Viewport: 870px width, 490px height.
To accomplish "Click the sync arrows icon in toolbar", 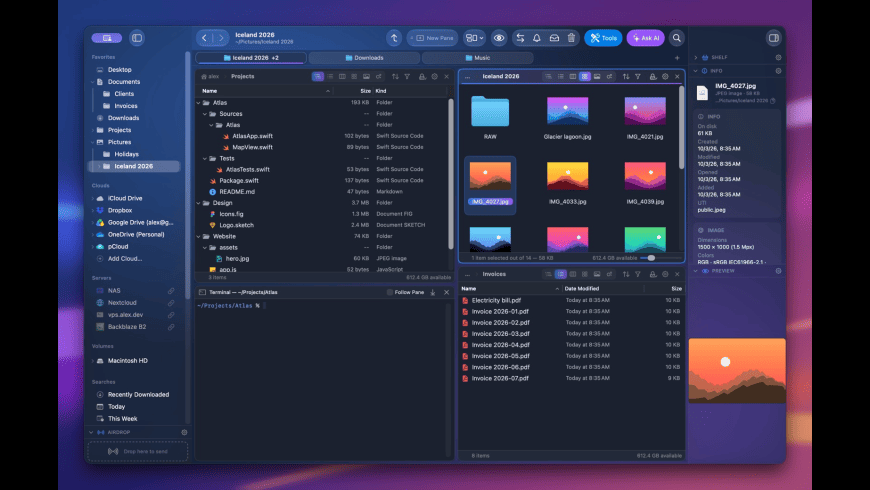I will [x=520, y=38].
